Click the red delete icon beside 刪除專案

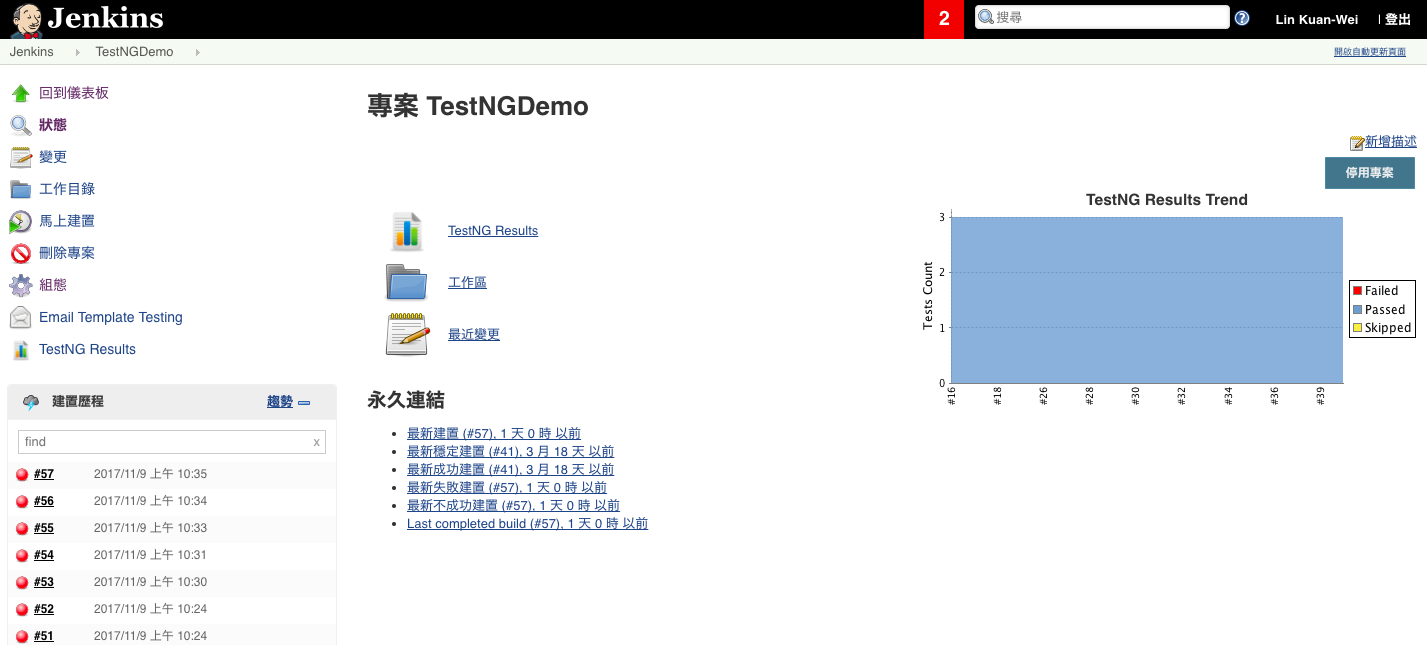coord(20,253)
